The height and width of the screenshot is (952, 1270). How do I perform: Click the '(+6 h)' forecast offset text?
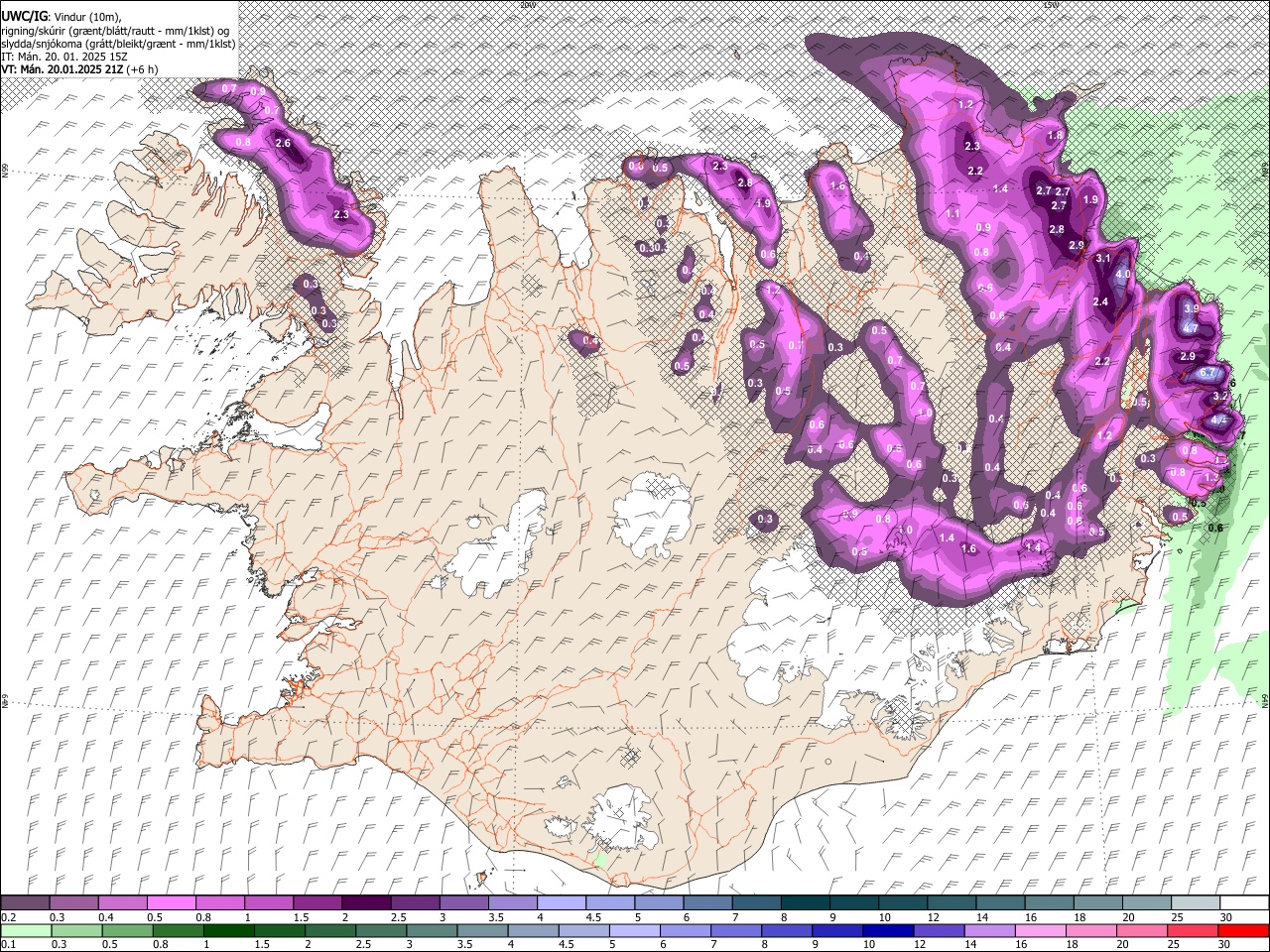click(142, 69)
